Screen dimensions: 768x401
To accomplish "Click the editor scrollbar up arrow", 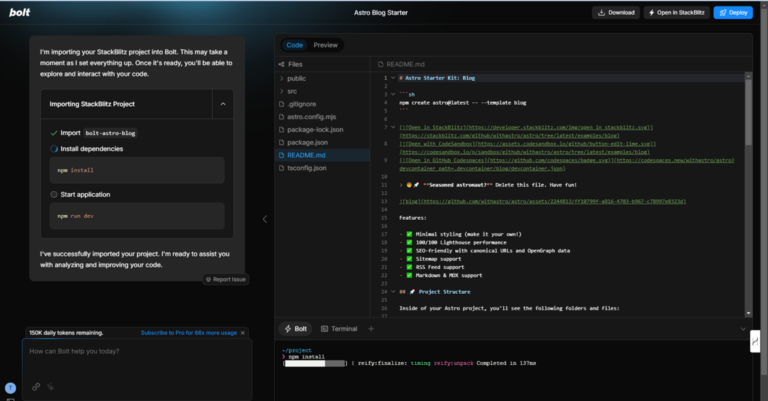I will (x=748, y=75).
